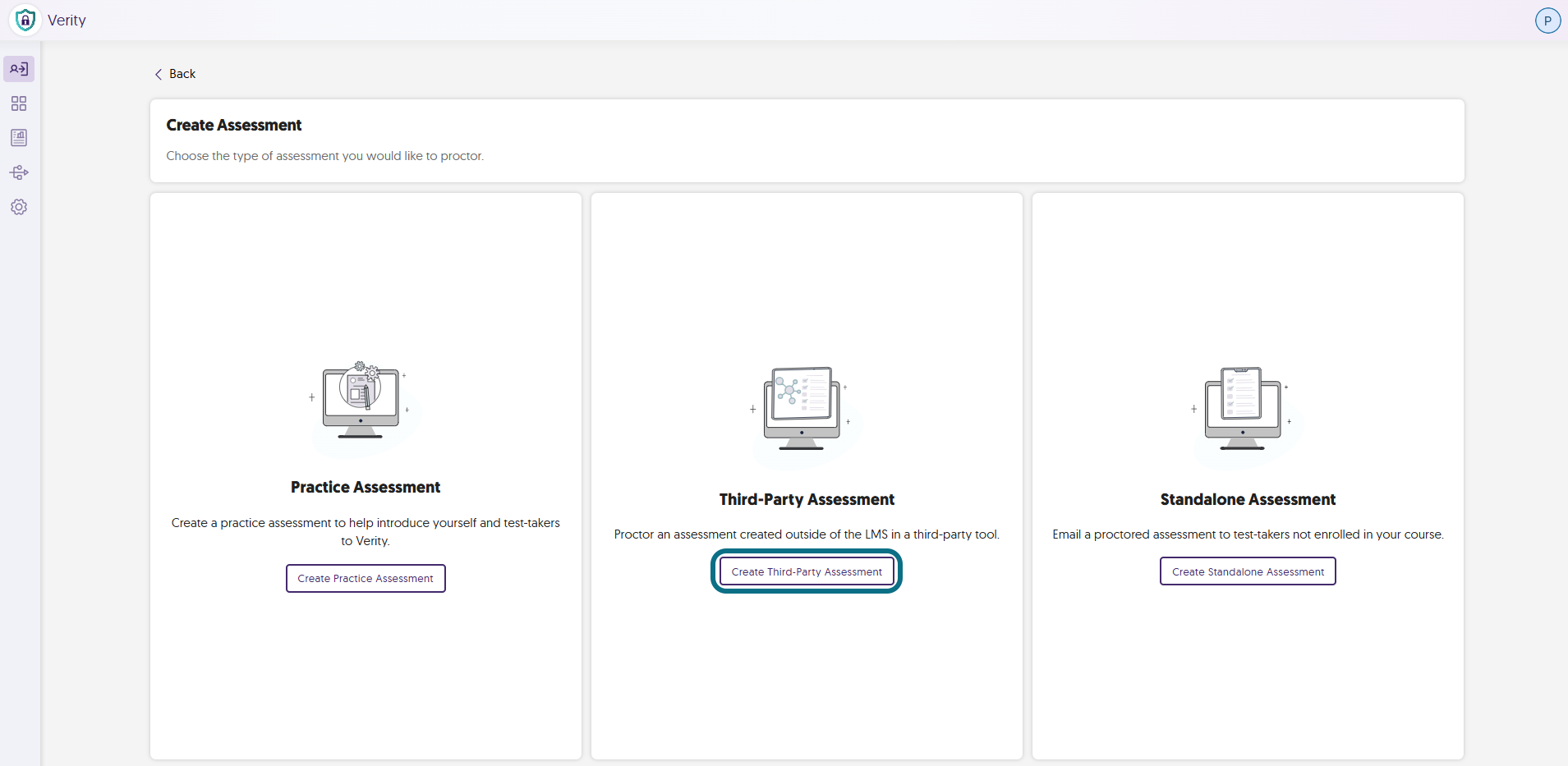Open the integrations sidebar icon
Viewport: 1568px width, 766px height.
click(19, 172)
